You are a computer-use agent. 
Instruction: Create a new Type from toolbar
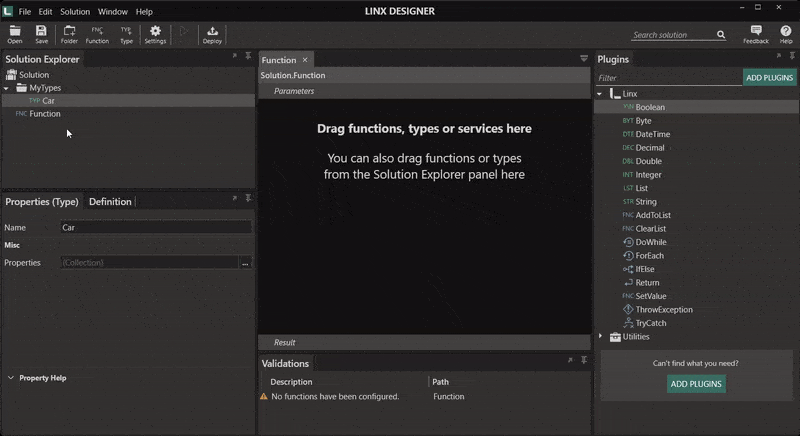coord(126,34)
